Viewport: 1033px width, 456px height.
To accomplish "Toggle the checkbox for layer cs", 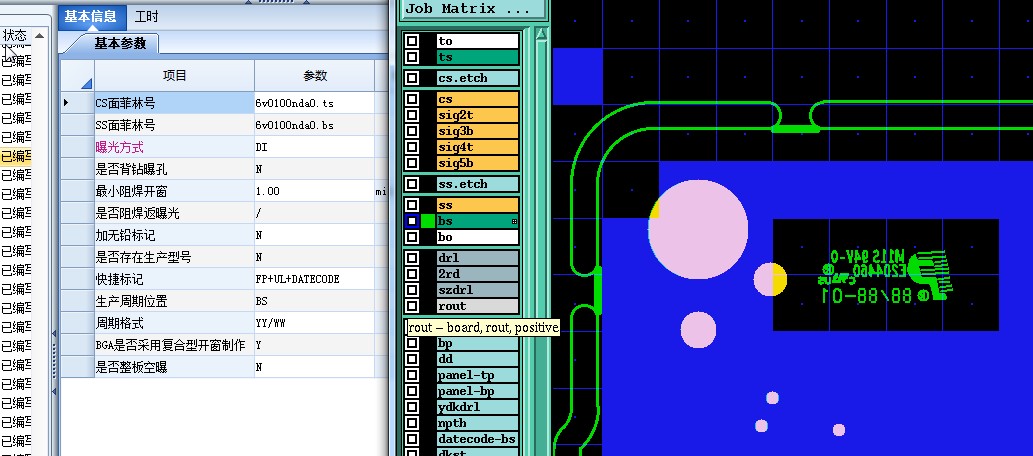I will click(412, 100).
